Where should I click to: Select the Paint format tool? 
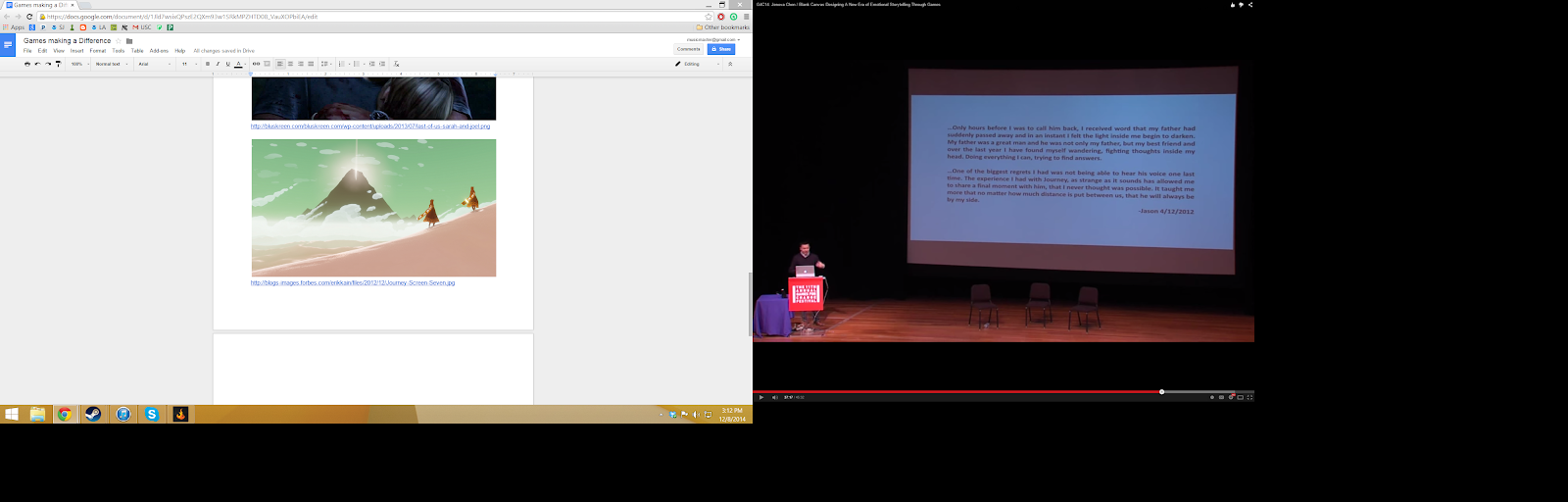pos(58,64)
